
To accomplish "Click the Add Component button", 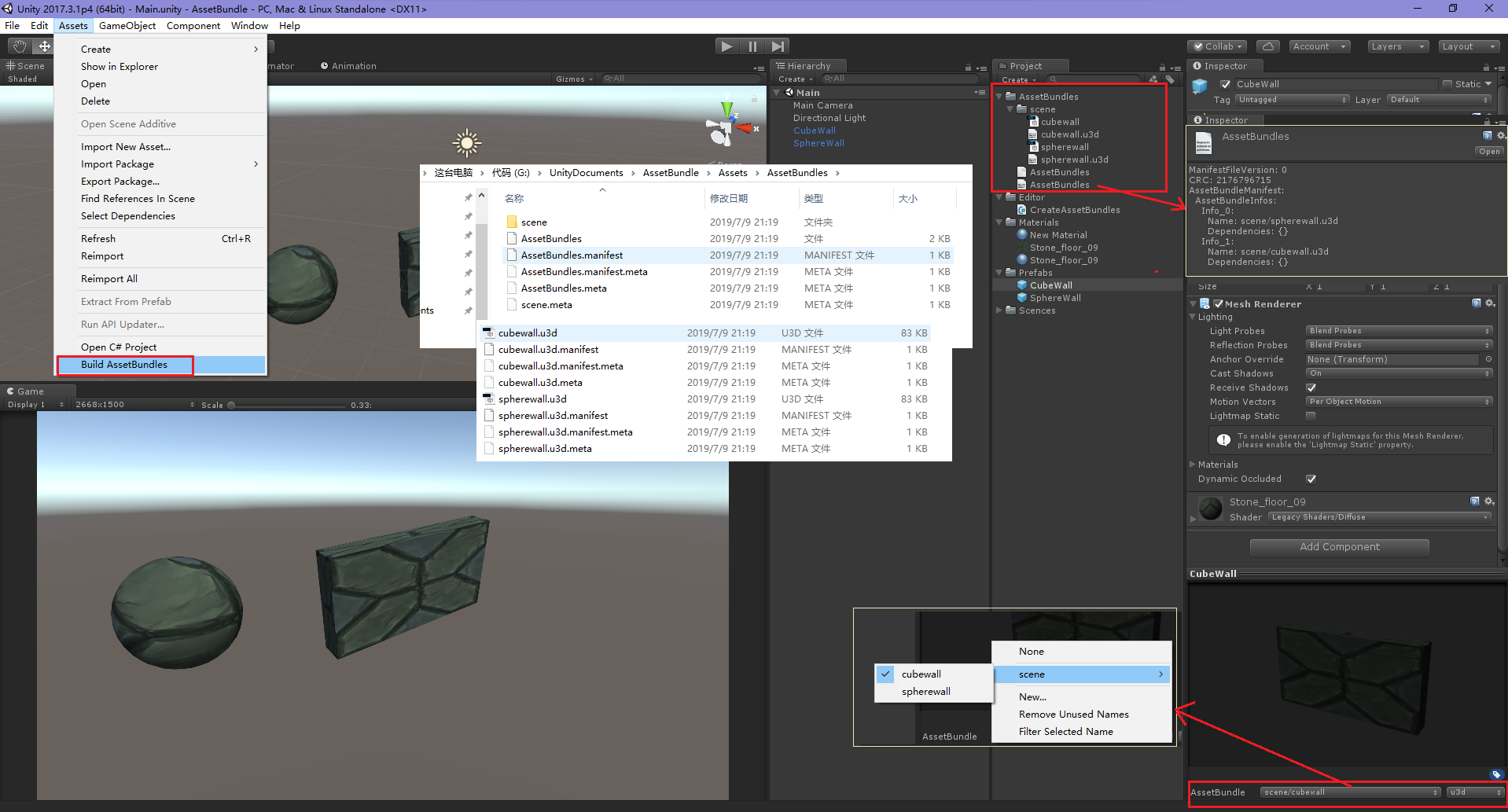I will coord(1339,547).
